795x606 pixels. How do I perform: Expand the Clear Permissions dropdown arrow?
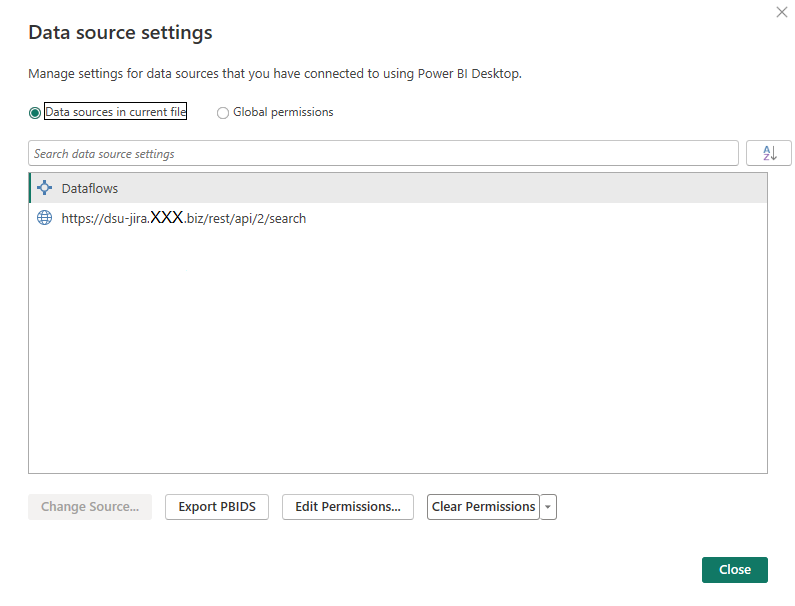(548, 507)
